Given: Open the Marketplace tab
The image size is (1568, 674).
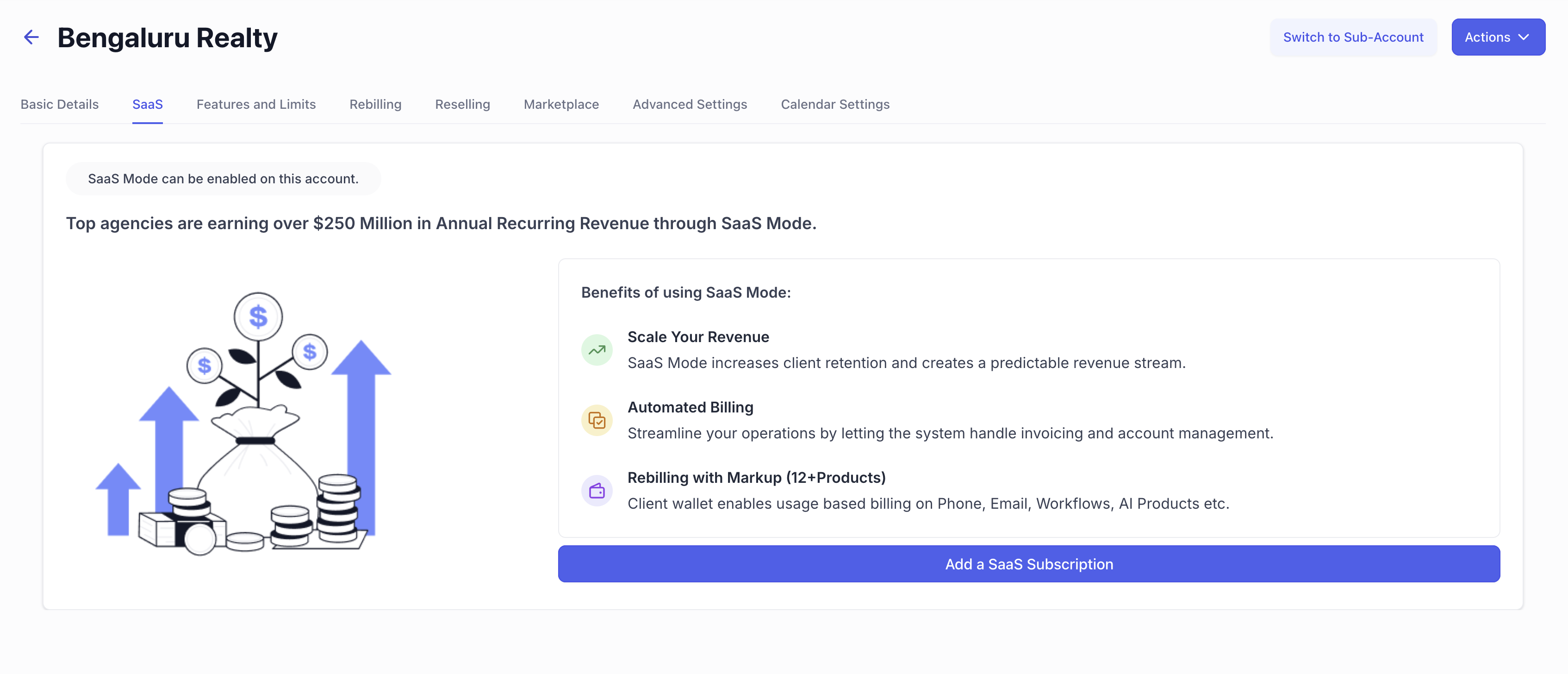Looking at the screenshot, I should click(x=560, y=104).
